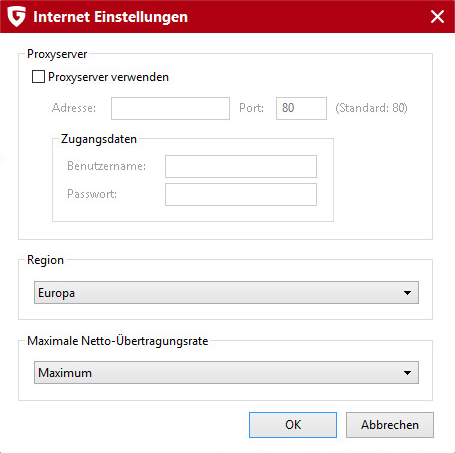Image resolution: width=455 pixels, height=453 pixels.
Task: Click the Internet Einstellungen title bar text
Action: (x=111, y=17)
